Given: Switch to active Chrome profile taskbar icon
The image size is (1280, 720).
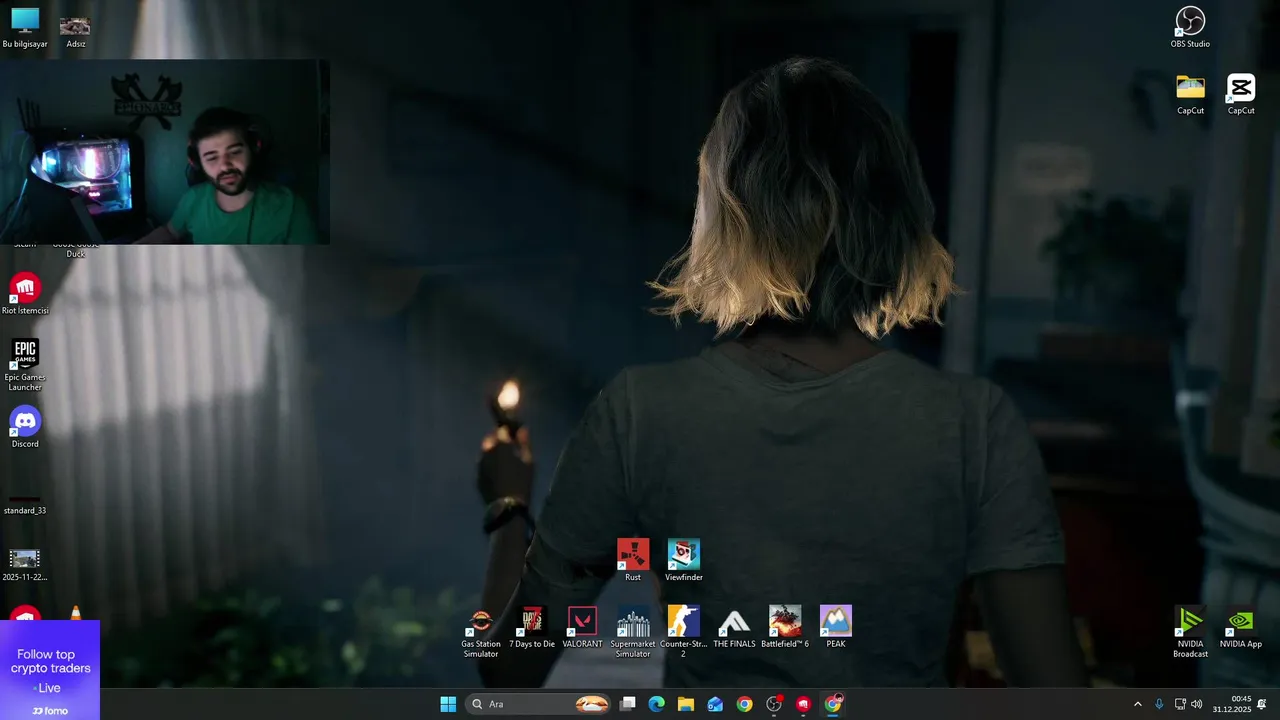Looking at the screenshot, I should point(833,704).
